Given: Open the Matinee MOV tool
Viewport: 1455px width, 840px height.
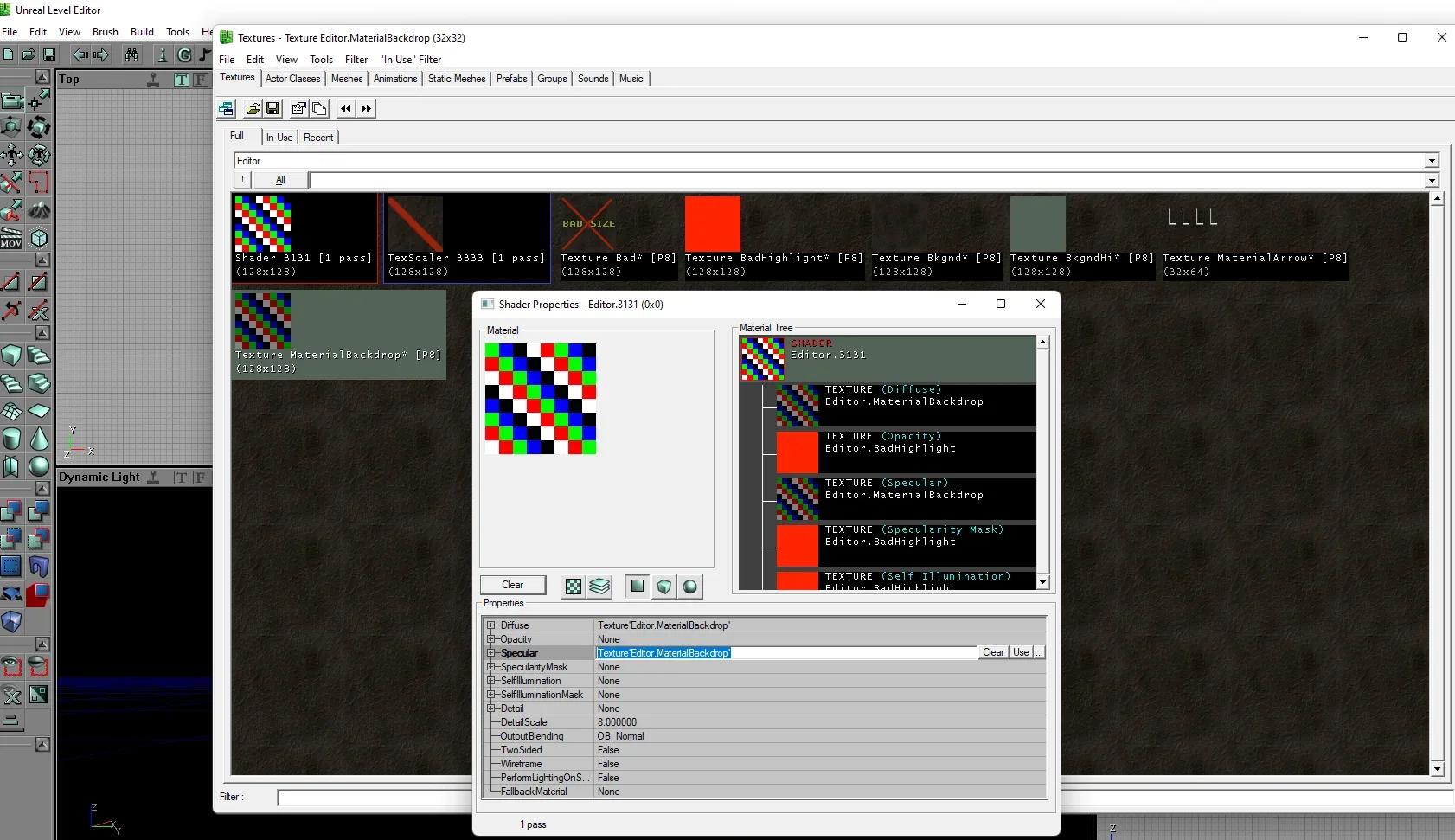Looking at the screenshot, I should pos(12,238).
